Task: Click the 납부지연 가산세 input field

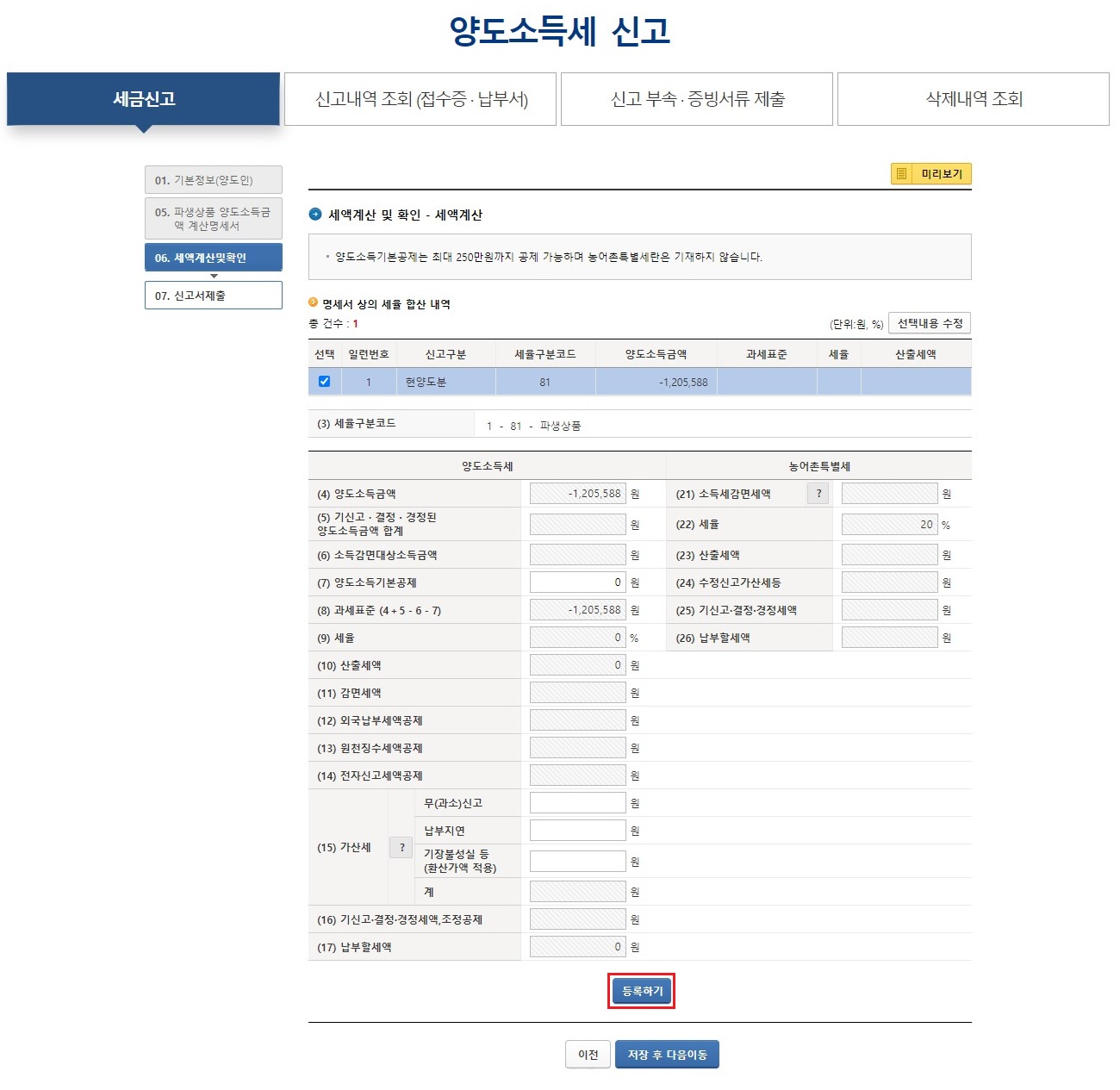Action: [577, 831]
